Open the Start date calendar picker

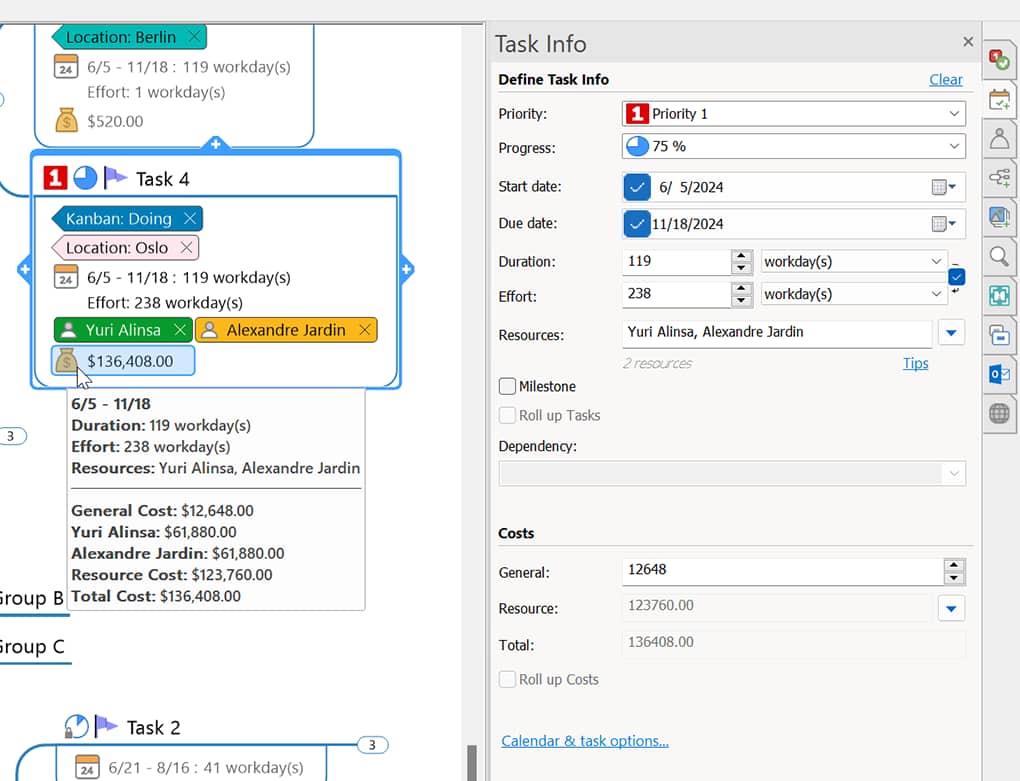[x=943, y=187]
